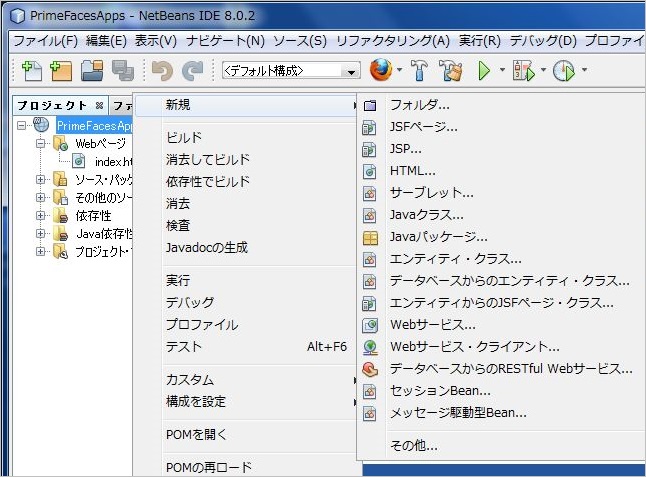This screenshot has height=477, width=646.
Task: Click the index.html file icon in the tree
Action: (x=78, y=161)
